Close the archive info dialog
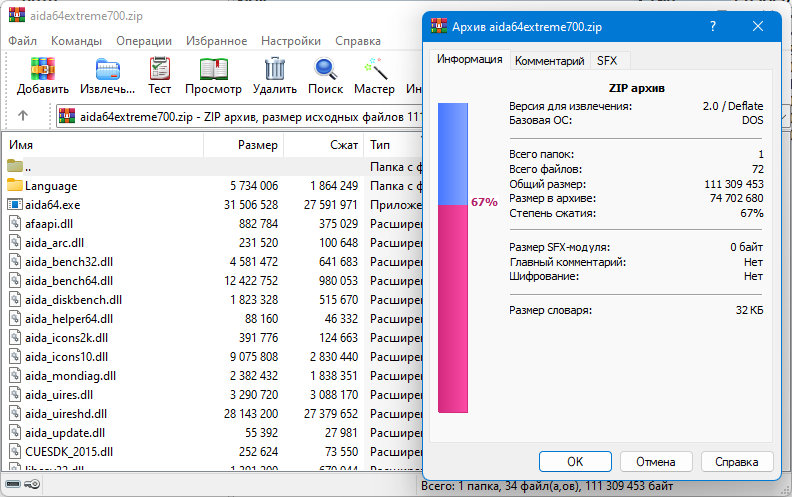The image size is (792, 497). coord(758,26)
